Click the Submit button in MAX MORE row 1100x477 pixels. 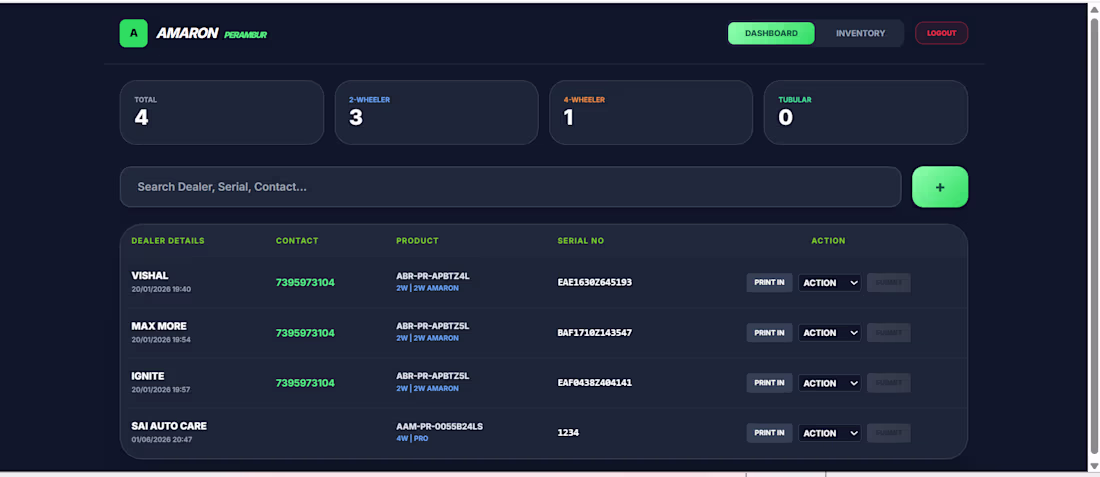coord(889,332)
